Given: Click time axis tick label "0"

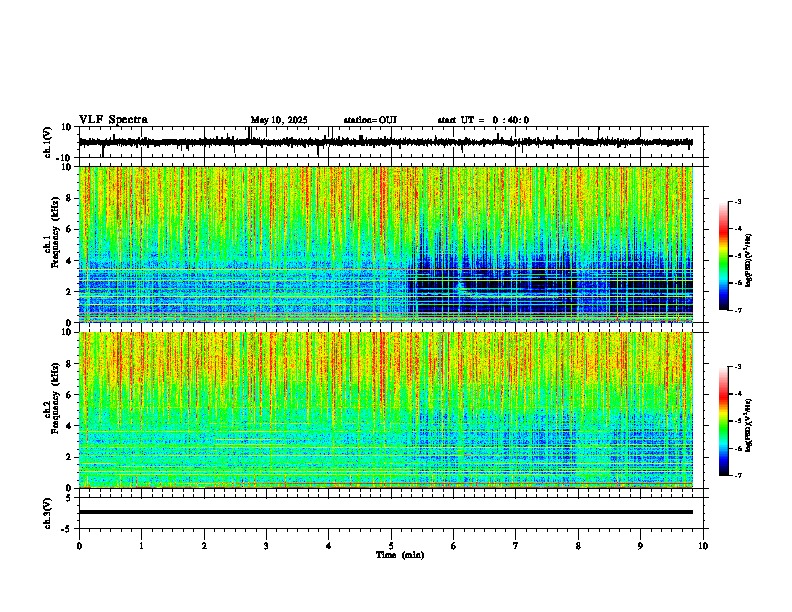Looking at the screenshot, I should click(x=79, y=546).
